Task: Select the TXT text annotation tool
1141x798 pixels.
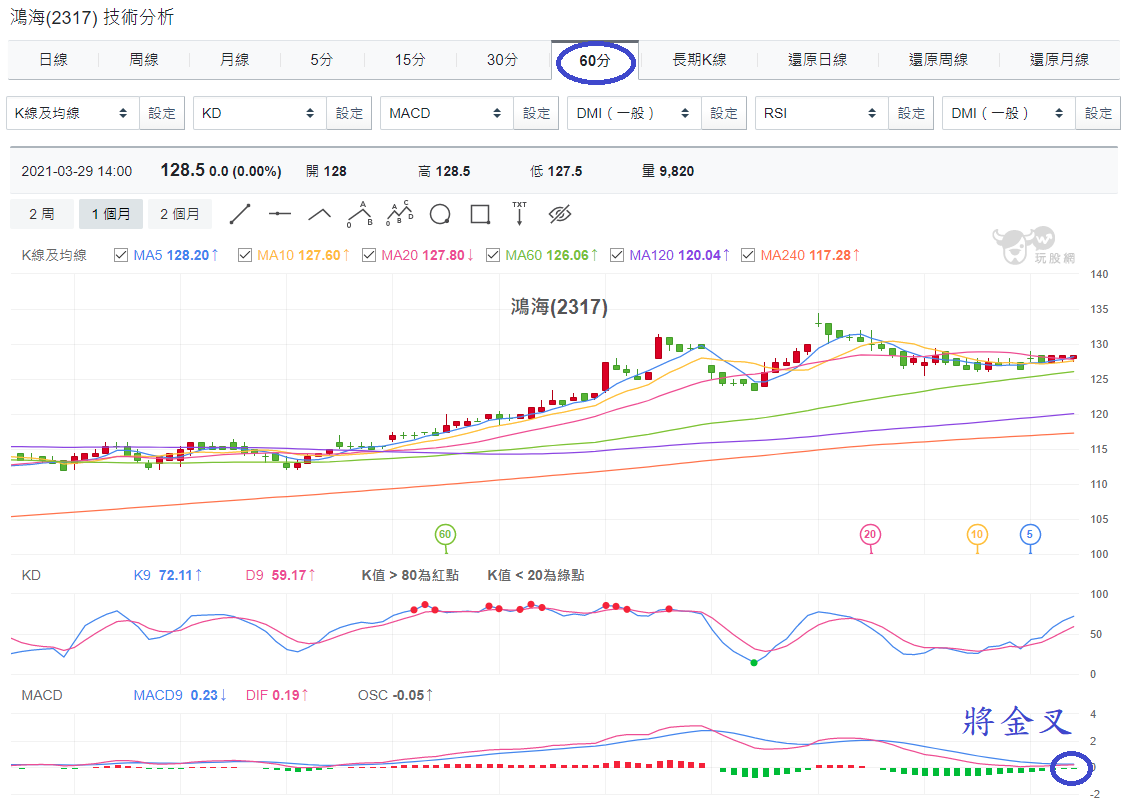Action: 520,214
